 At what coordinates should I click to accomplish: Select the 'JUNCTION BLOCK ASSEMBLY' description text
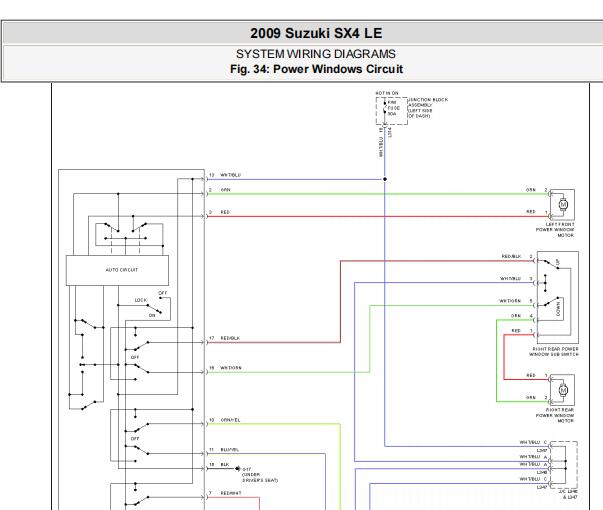coord(428,108)
